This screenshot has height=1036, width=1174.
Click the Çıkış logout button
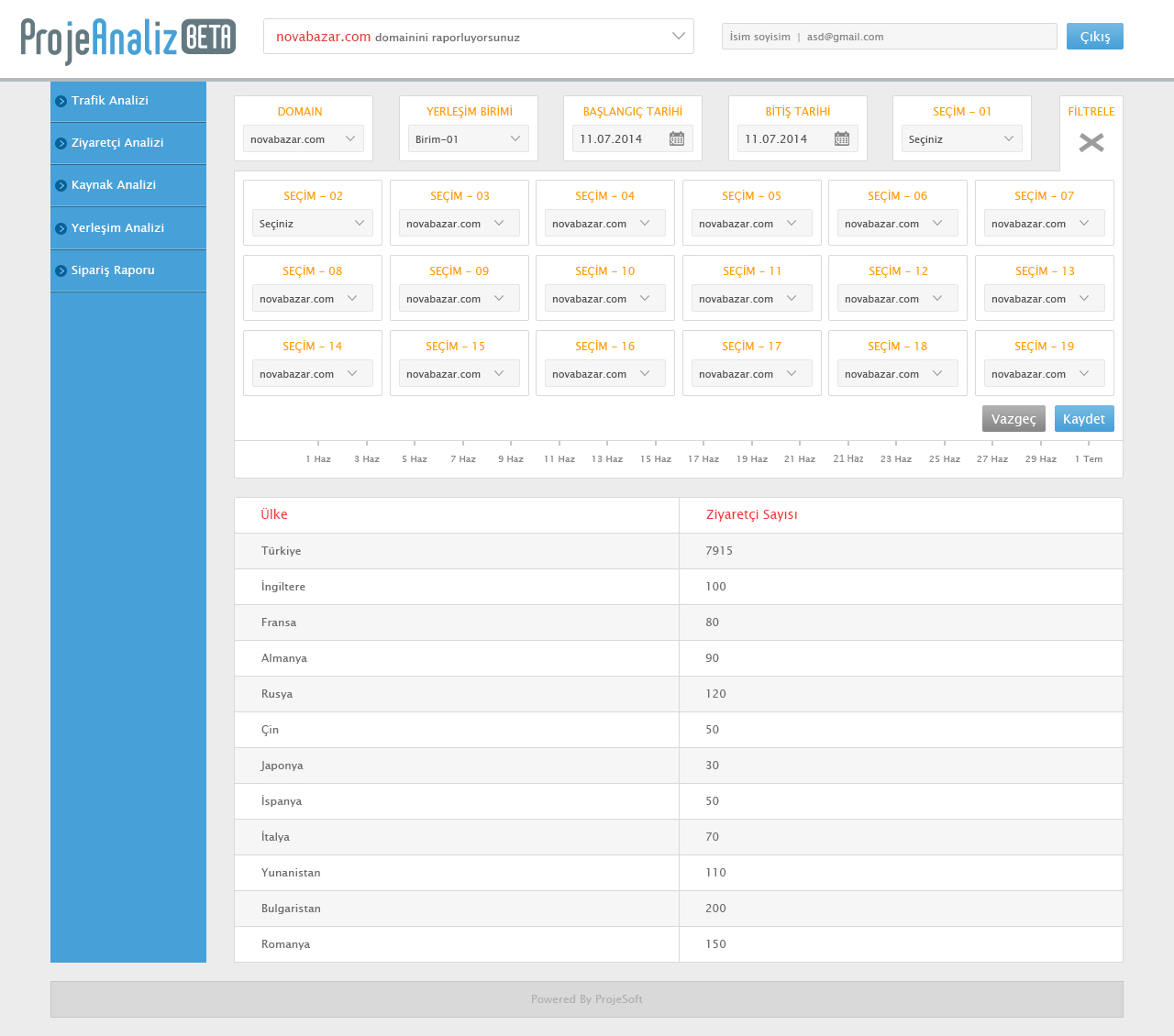coord(1094,37)
